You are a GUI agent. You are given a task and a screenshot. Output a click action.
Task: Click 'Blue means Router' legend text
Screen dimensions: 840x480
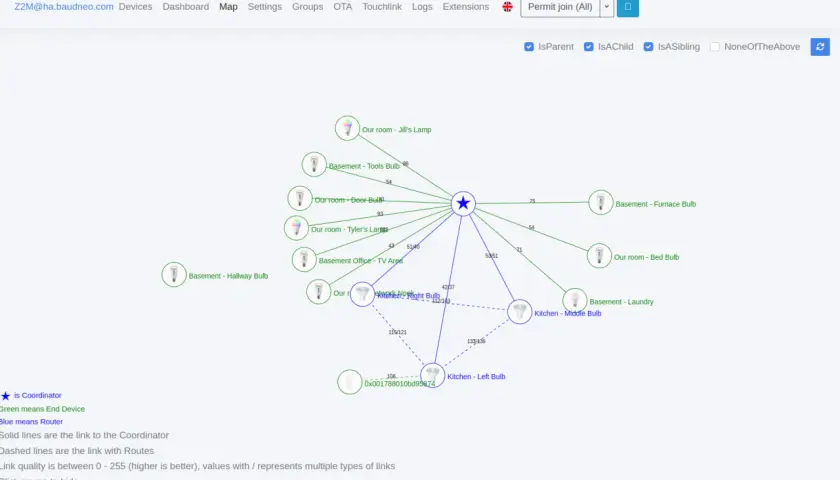pyautogui.click(x=31, y=422)
